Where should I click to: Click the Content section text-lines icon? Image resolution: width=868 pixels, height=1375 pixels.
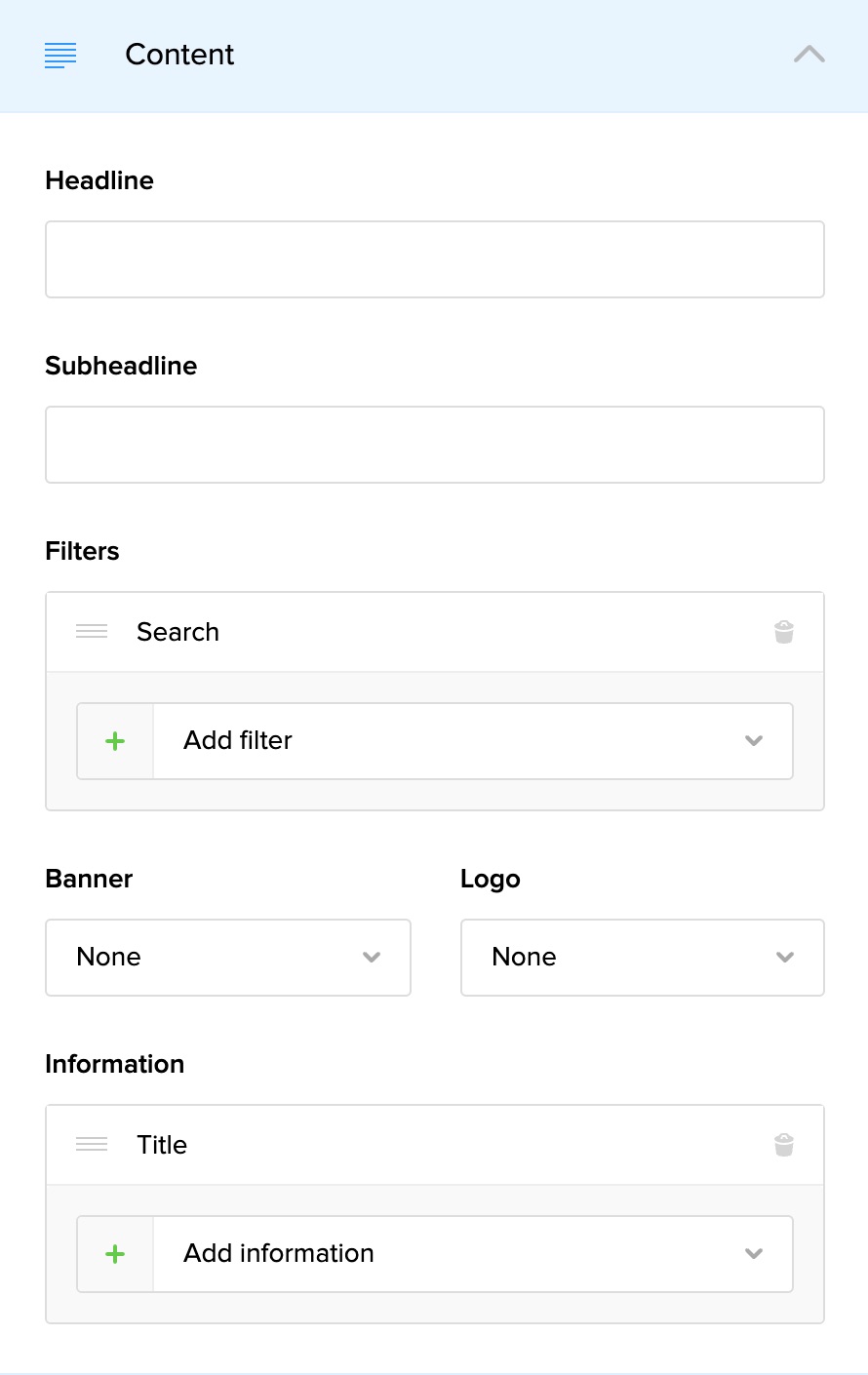pos(60,56)
